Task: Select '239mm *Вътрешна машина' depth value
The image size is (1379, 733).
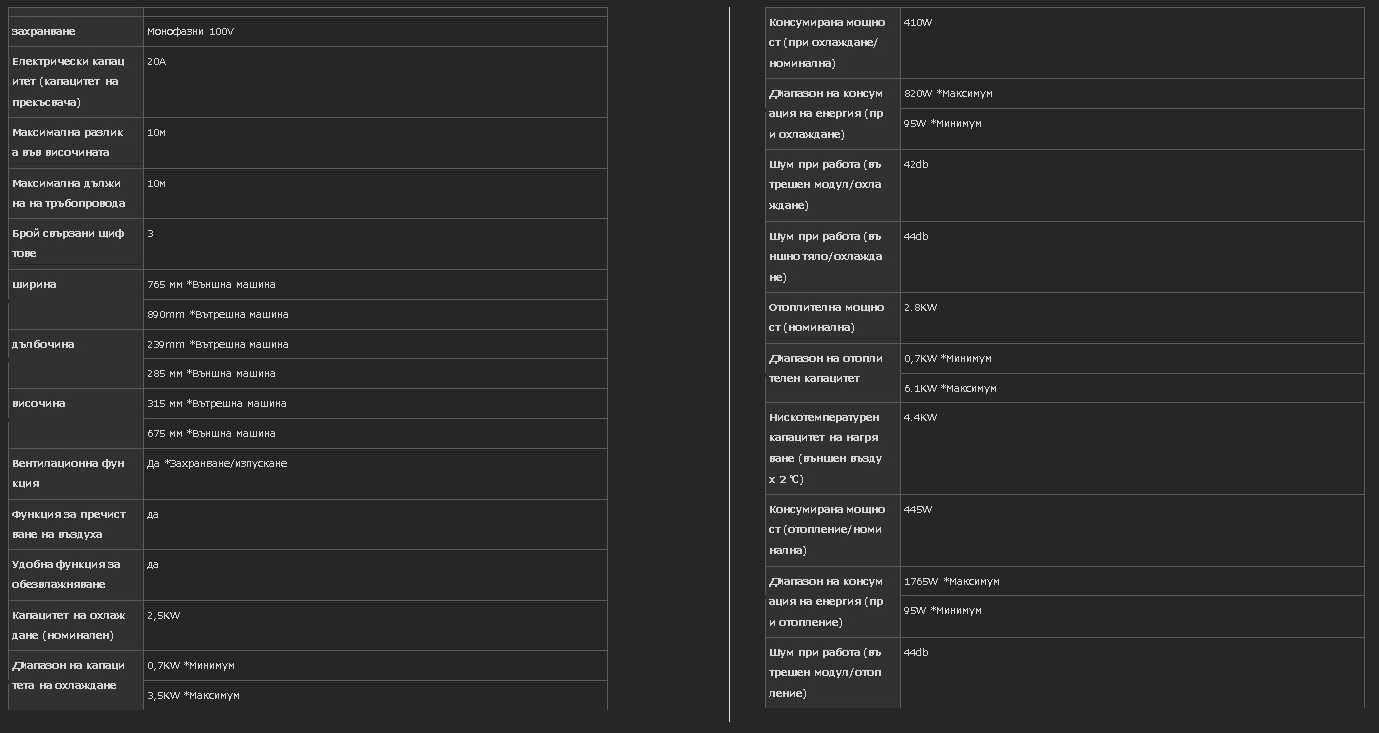Action: (217, 344)
